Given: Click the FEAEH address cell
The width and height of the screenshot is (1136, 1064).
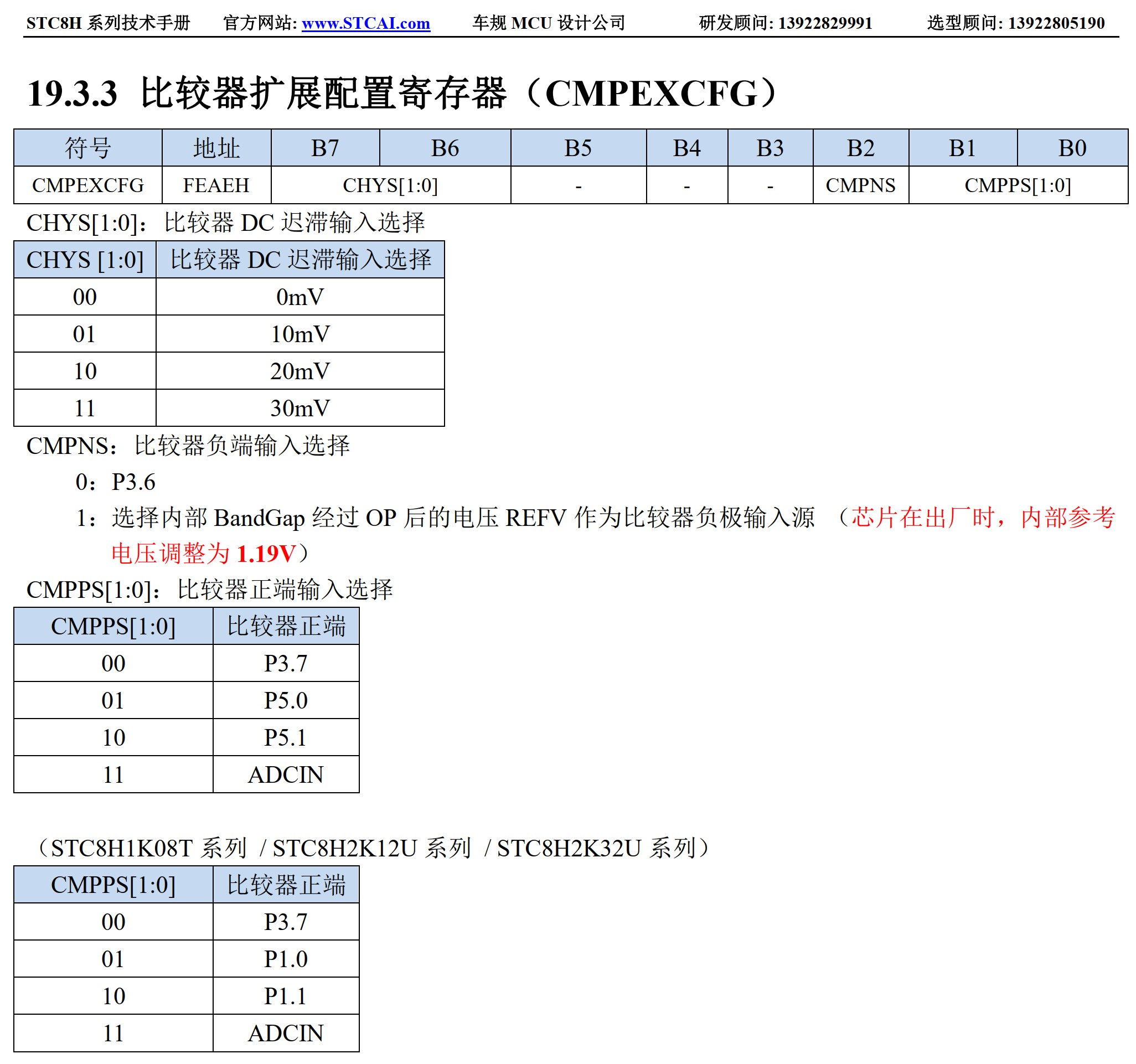Looking at the screenshot, I should click(x=216, y=185).
